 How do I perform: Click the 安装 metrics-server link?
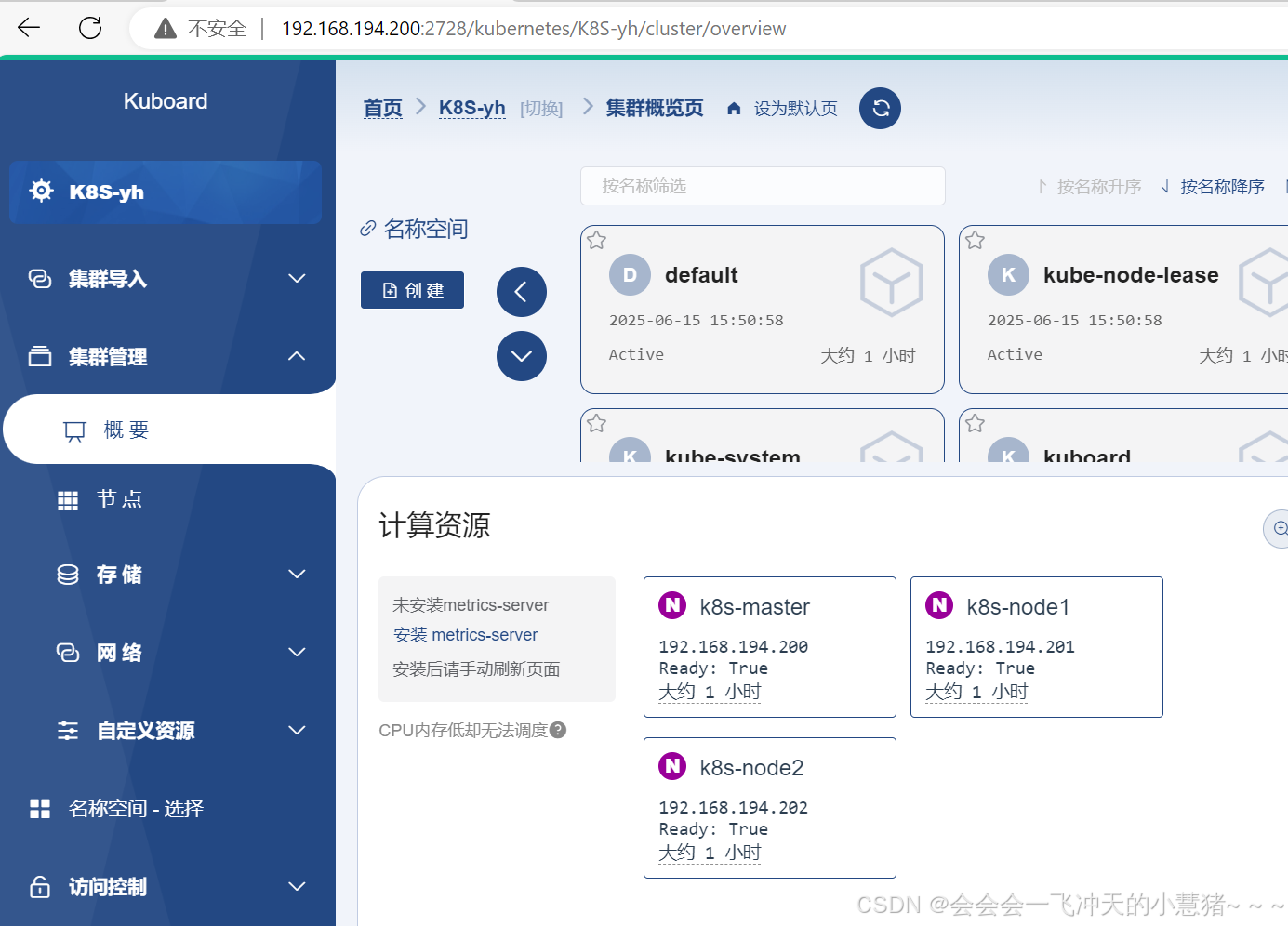pyautogui.click(x=465, y=635)
